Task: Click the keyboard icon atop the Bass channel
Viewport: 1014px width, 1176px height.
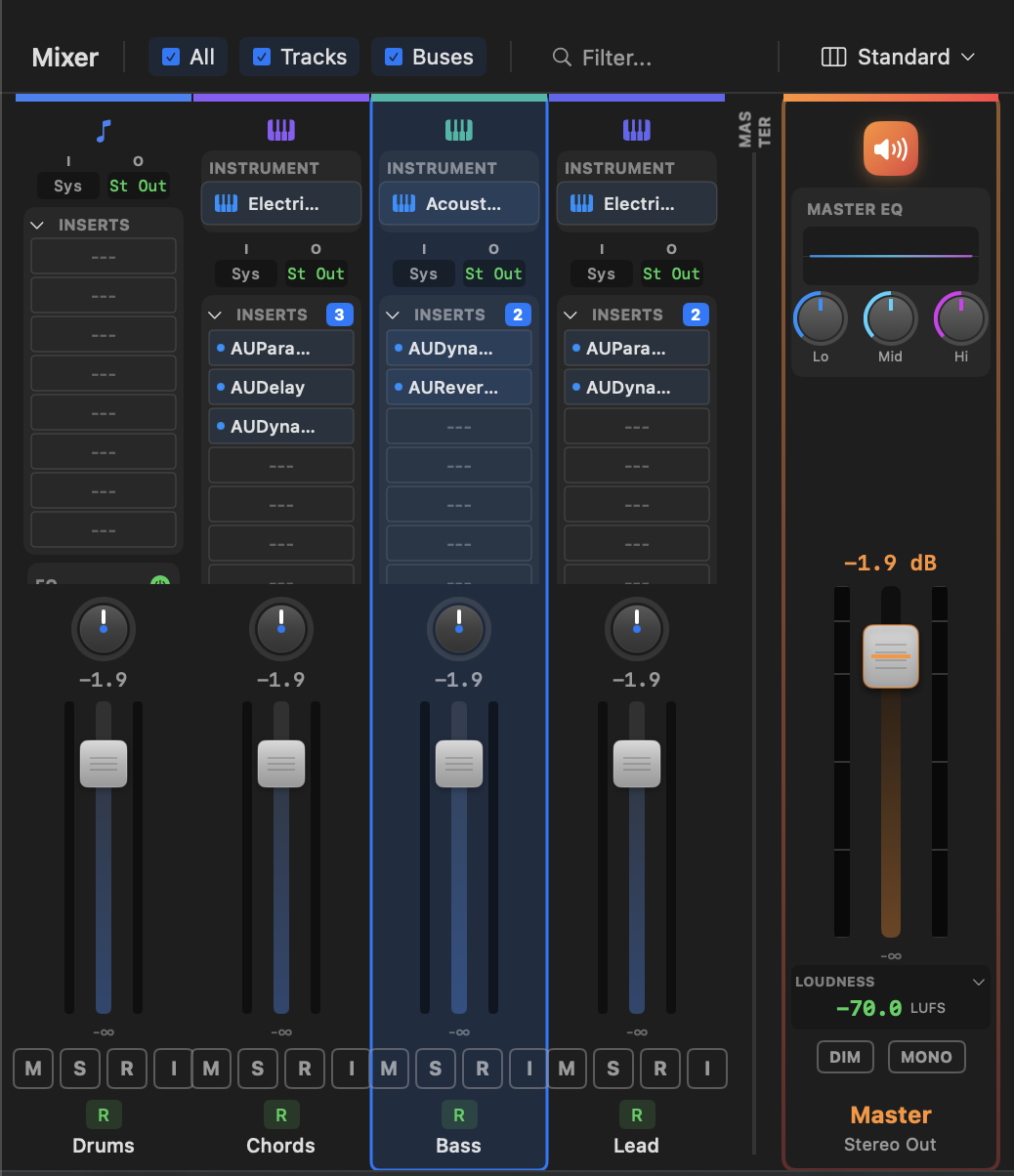Action: 458,129
